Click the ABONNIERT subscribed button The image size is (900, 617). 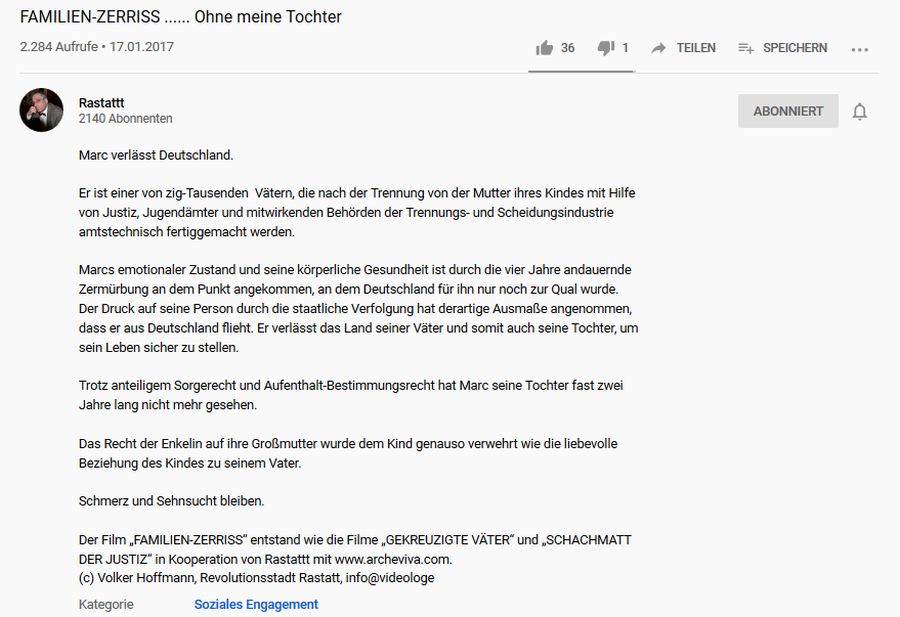tap(788, 111)
